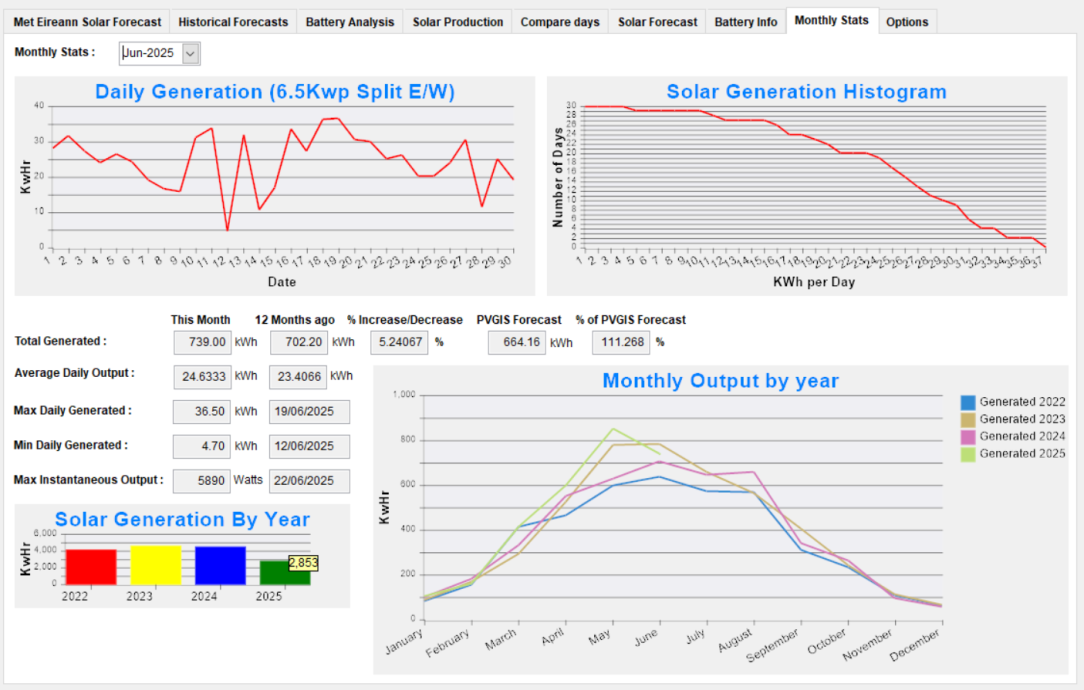Click the Max Instantaneous Output 5890 field
The width and height of the screenshot is (1084, 690).
click(202, 481)
